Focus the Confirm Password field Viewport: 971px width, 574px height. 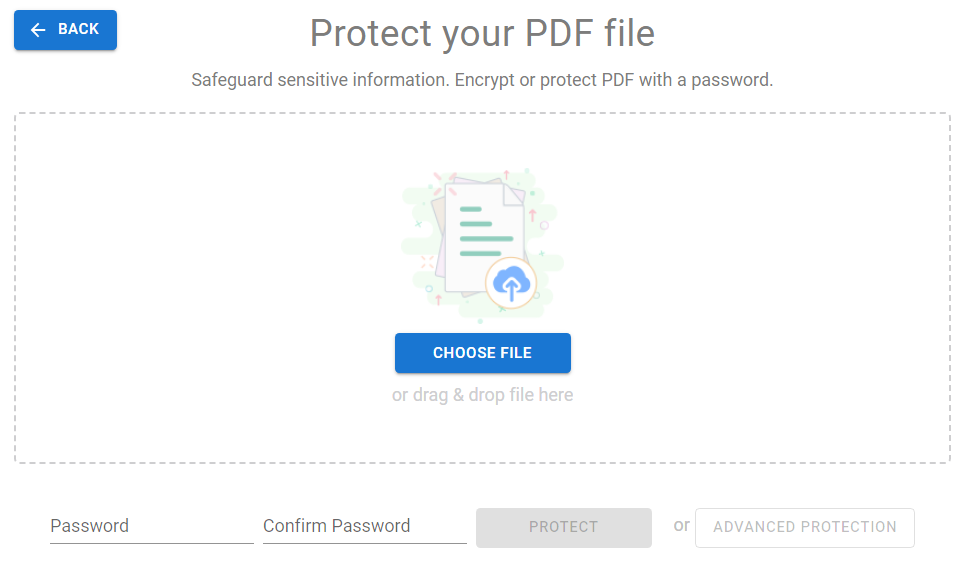tap(364, 526)
